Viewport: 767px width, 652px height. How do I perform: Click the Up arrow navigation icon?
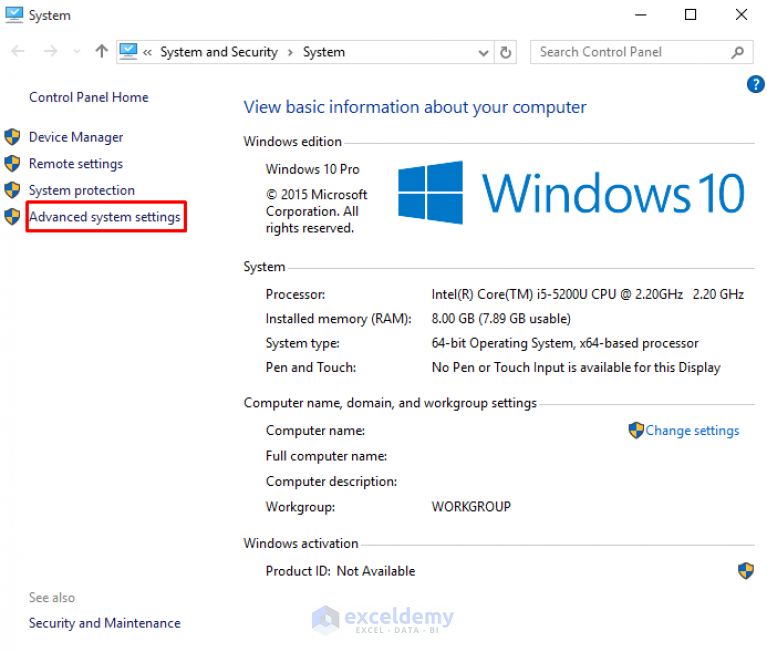pos(101,51)
